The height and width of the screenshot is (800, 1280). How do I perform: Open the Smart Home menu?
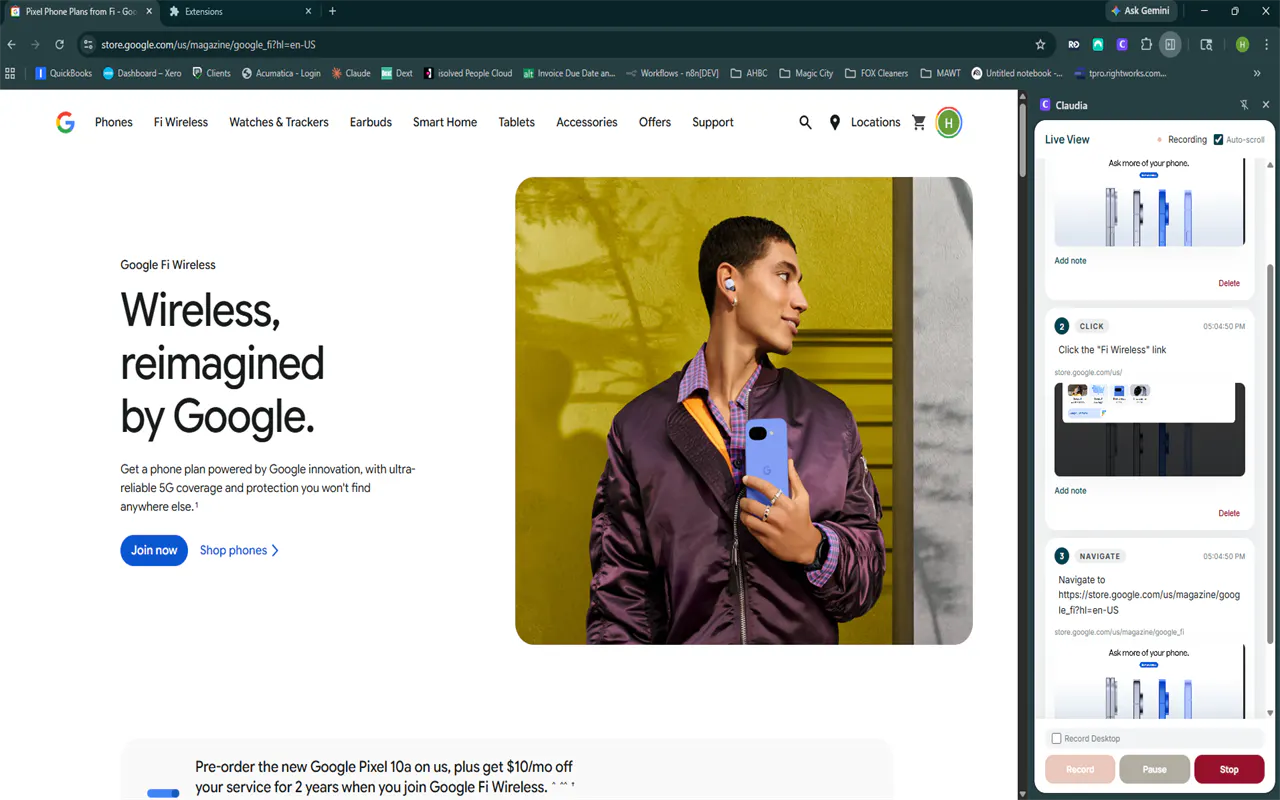(x=445, y=122)
